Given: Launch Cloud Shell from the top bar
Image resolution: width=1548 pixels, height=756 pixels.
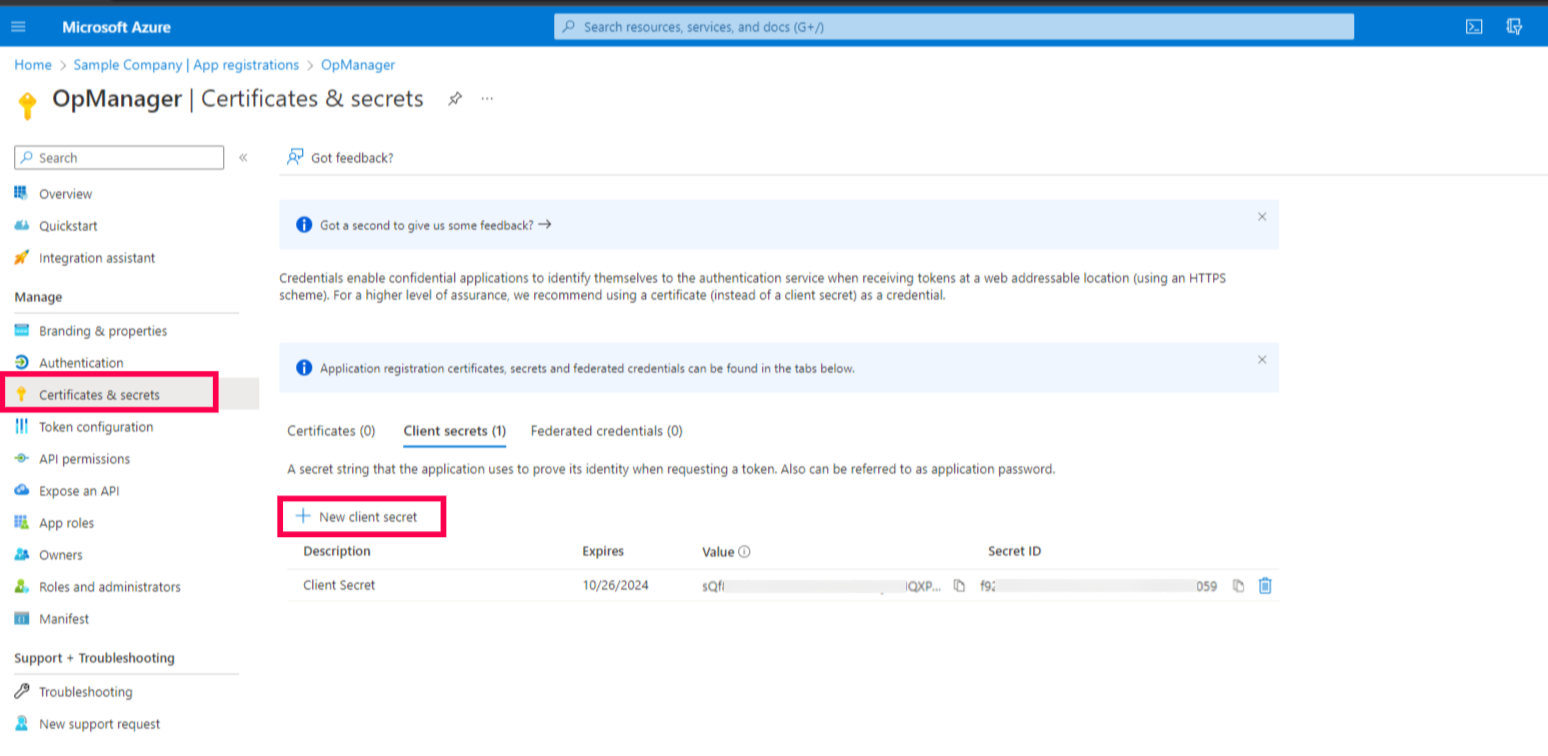Looking at the screenshot, I should pyautogui.click(x=1474, y=27).
